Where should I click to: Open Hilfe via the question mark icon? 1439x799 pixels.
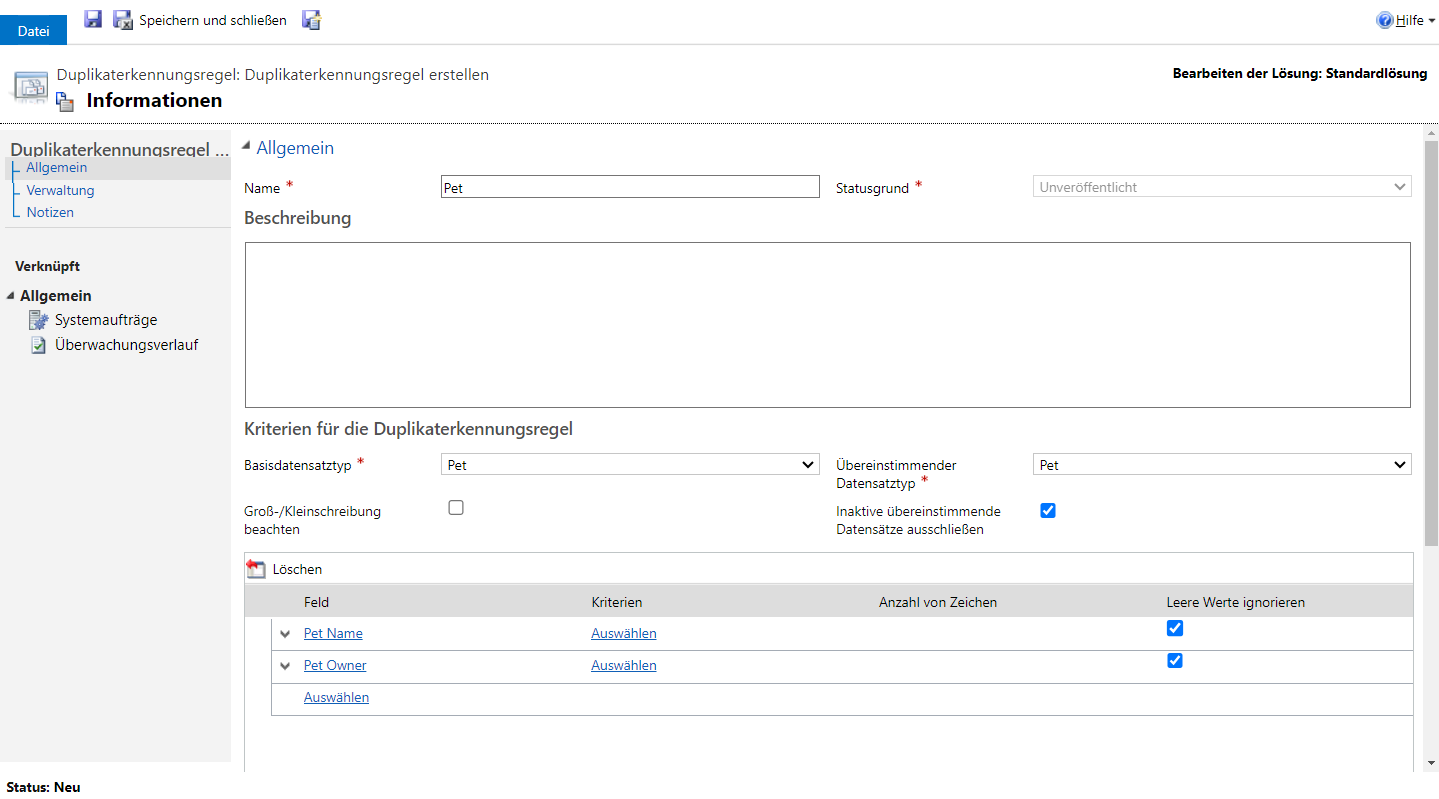[1385, 20]
